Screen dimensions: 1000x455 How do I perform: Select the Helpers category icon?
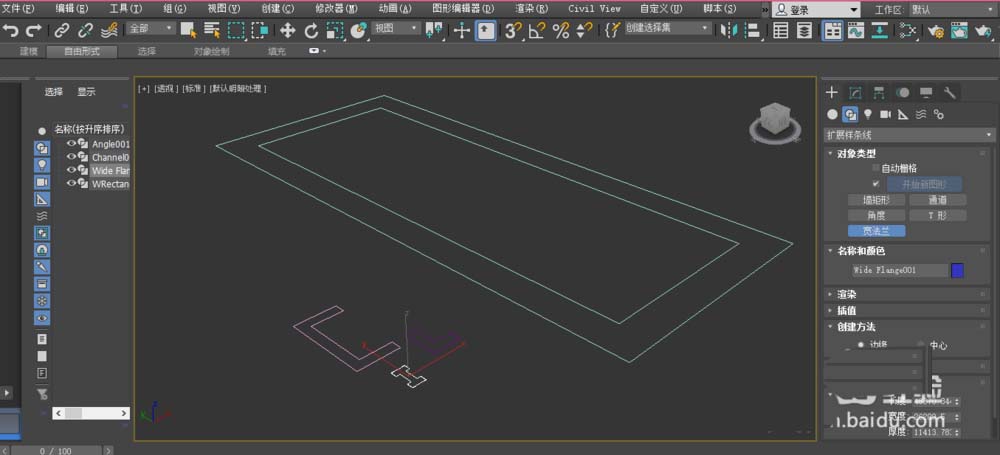tap(903, 114)
